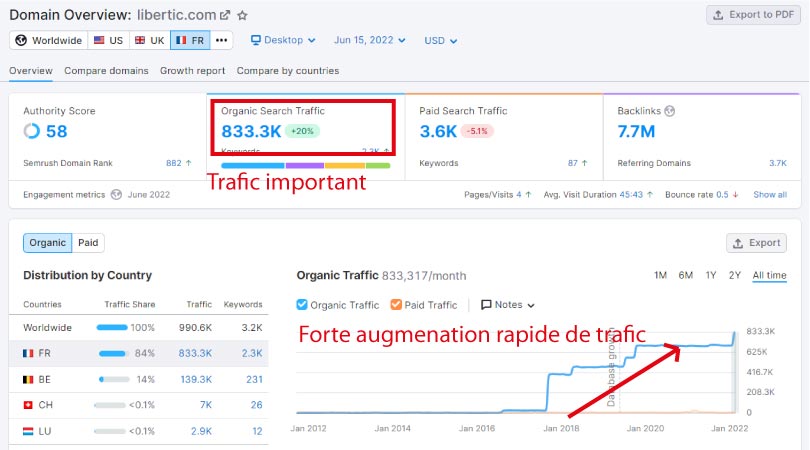Switch to Compare domains tab
The height and width of the screenshot is (450, 810).
point(106,71)
